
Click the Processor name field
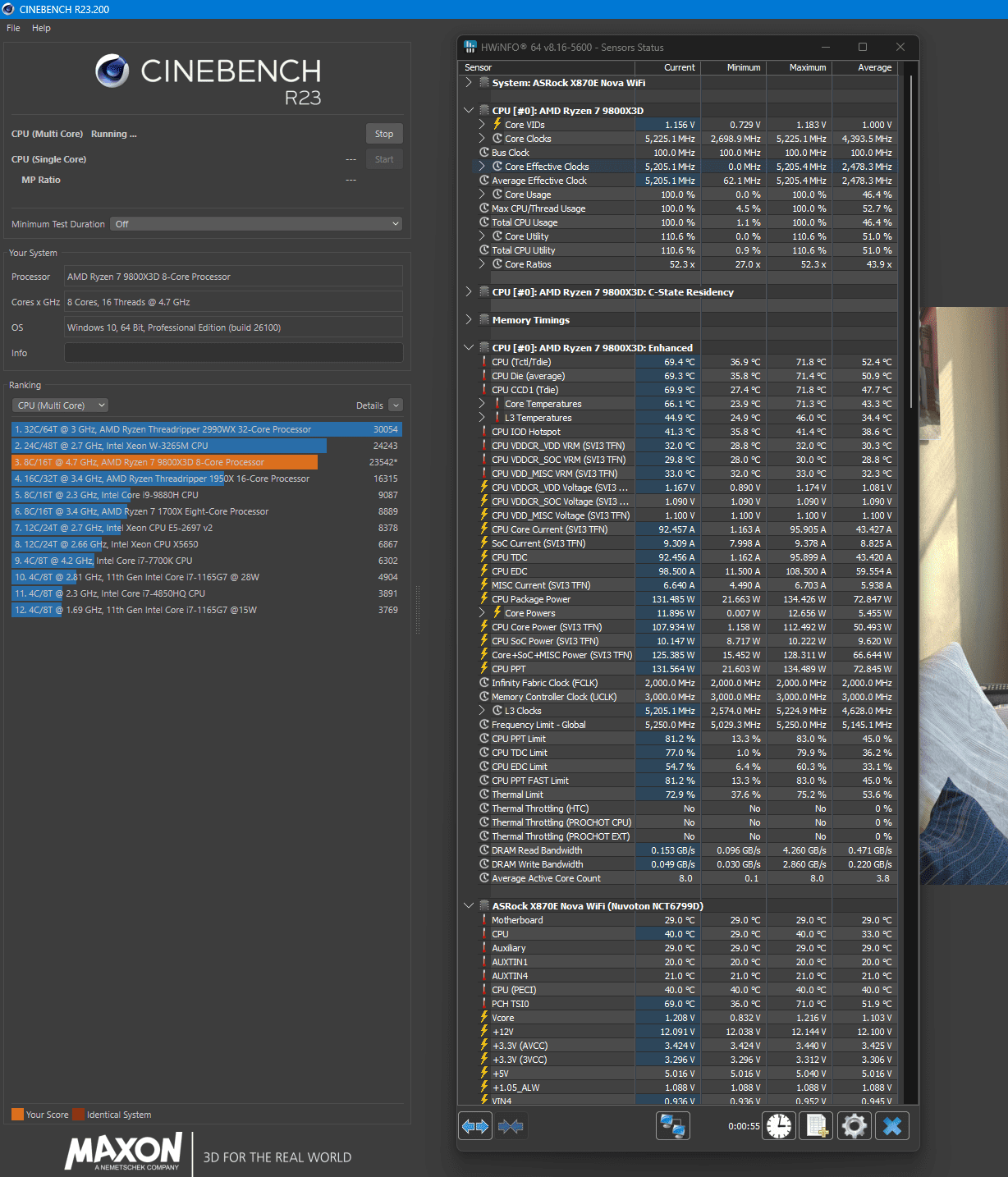[234, 277]
